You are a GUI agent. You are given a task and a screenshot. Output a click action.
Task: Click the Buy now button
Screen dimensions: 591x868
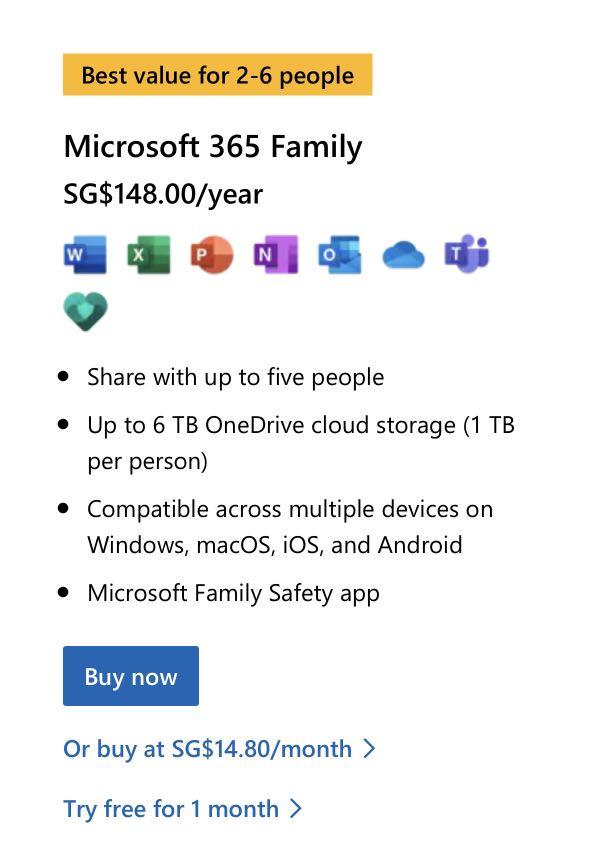(131, 676)
